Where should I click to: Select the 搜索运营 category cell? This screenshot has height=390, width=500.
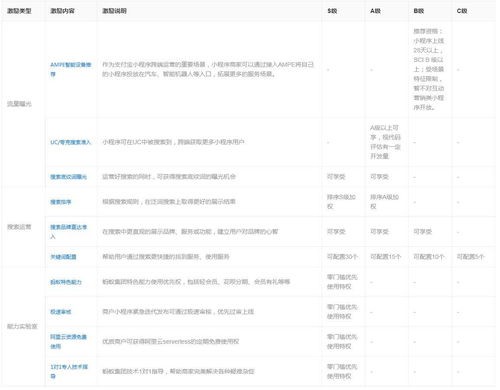[x=19, y=227]
